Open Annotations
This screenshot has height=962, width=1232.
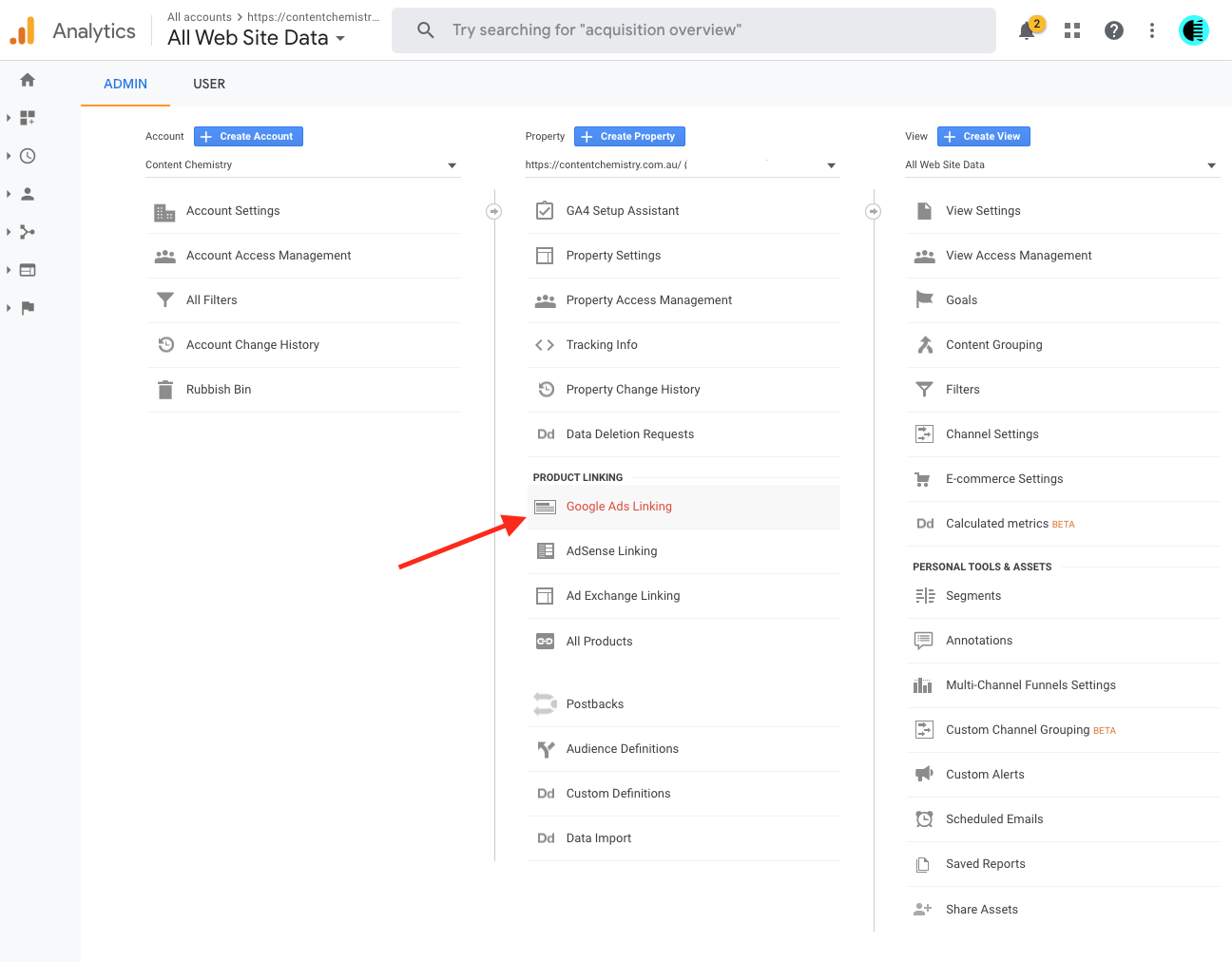(1063, 641)
